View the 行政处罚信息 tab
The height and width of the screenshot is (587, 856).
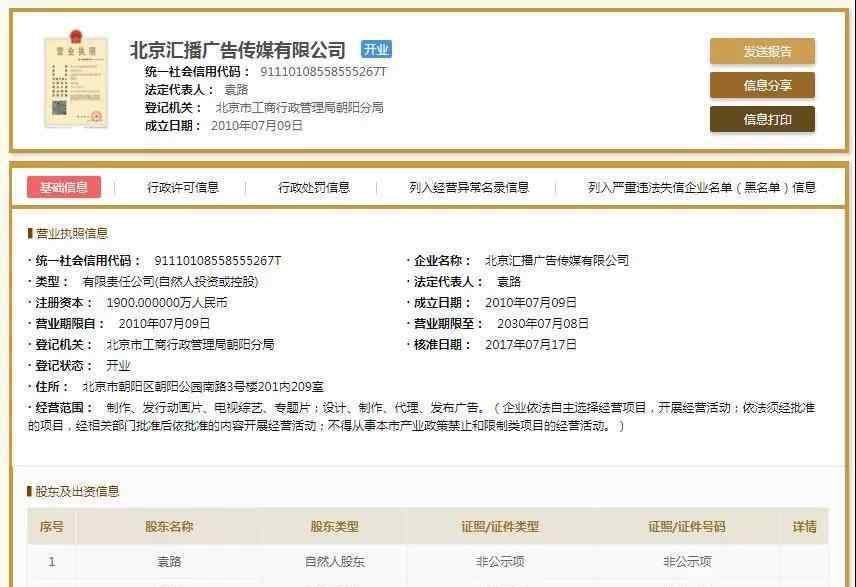pos(314,187)
